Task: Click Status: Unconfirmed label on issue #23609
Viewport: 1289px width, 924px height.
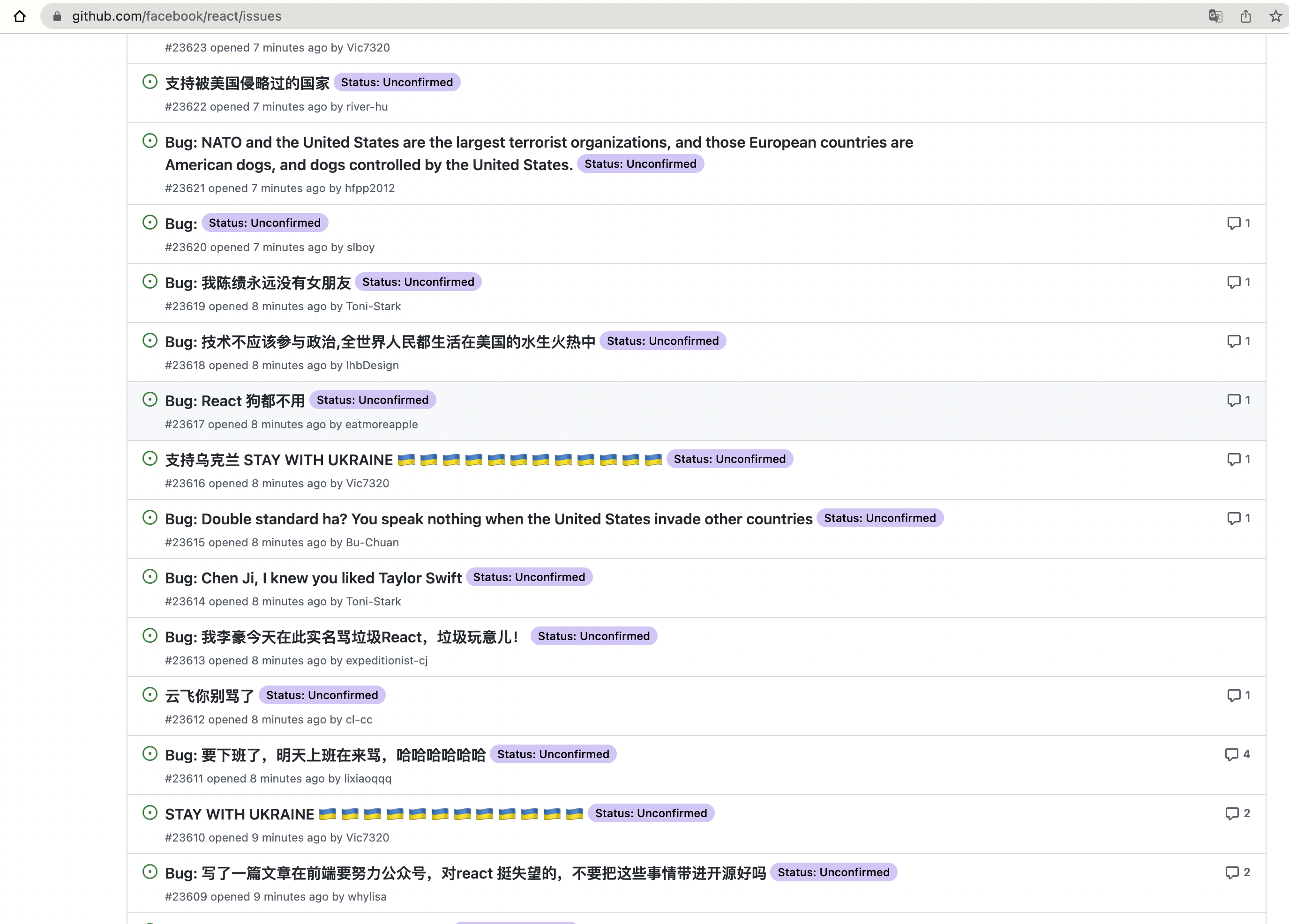Action: pos(833,872)
